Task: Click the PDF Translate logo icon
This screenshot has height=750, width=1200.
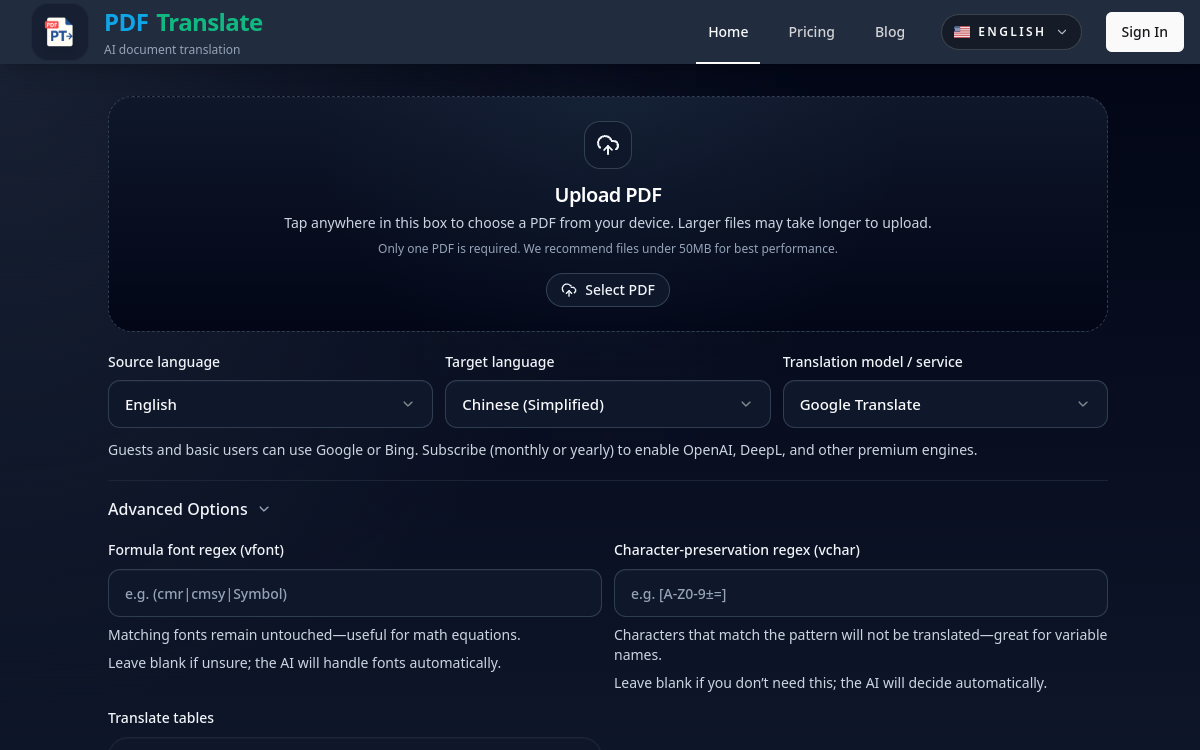Action: pos(60,32)
